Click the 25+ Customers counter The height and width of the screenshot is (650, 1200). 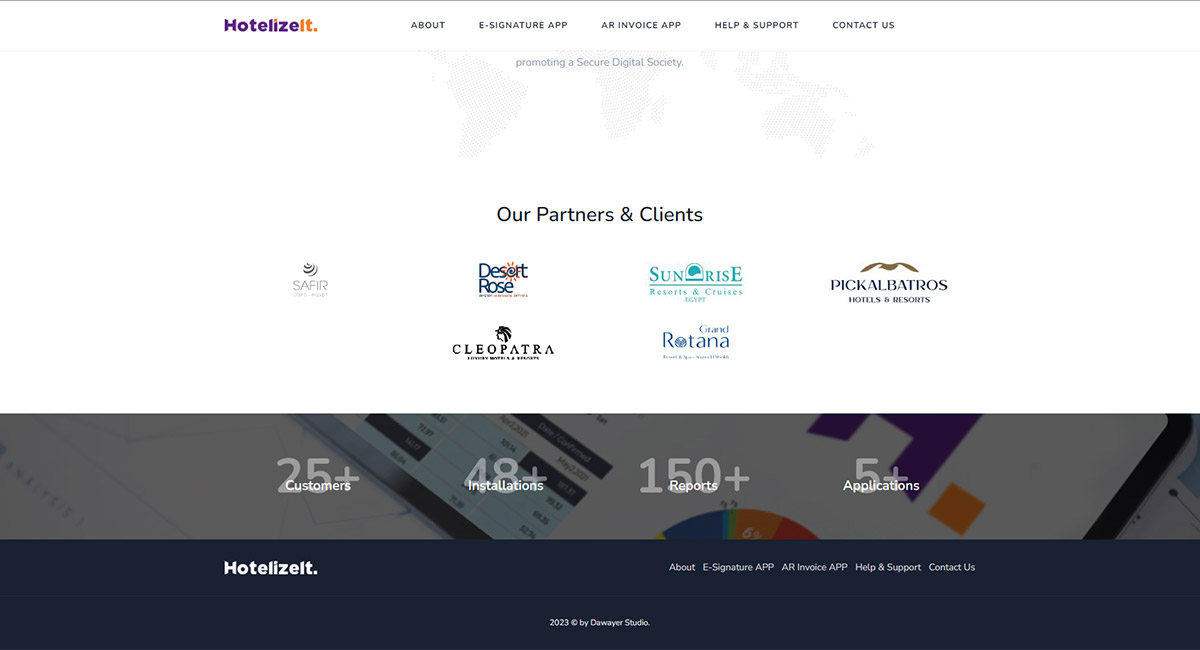(x=318, y=478)
